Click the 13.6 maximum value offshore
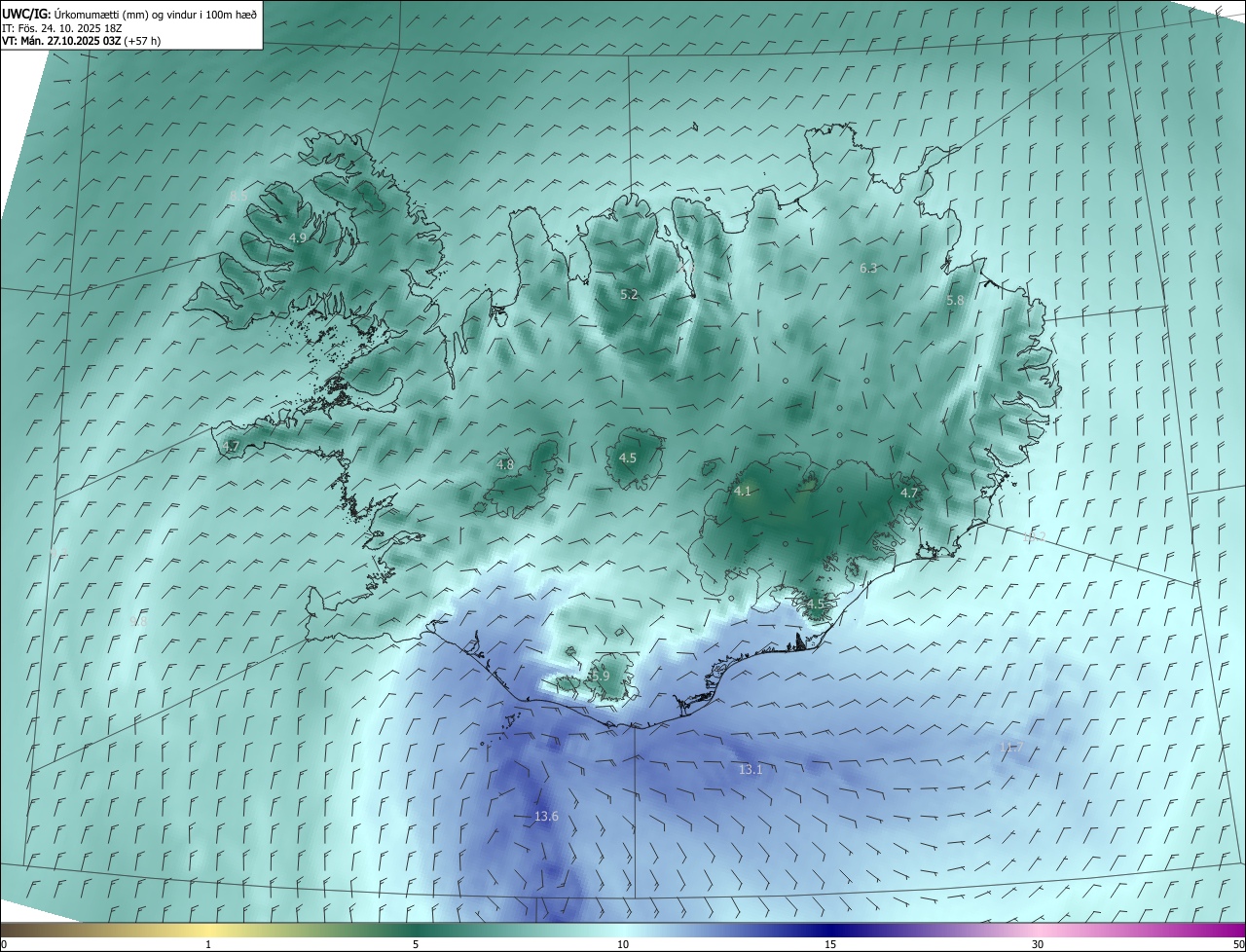The width and height of the screenshot is (1246, 952). click(x=546, y=816)
